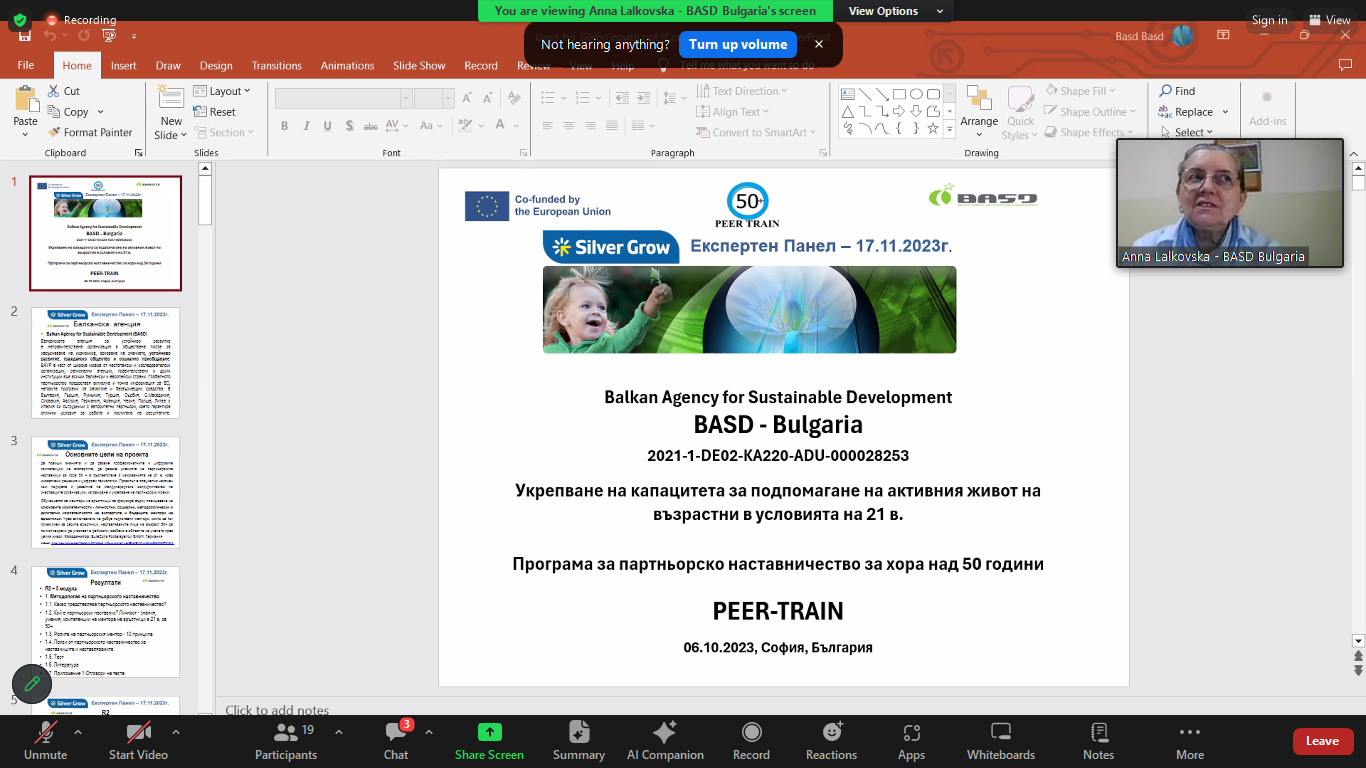Viewport: 1366px width, 768px height.
Task: Click the Paste clipboard icon
Action: click(26, 100)
